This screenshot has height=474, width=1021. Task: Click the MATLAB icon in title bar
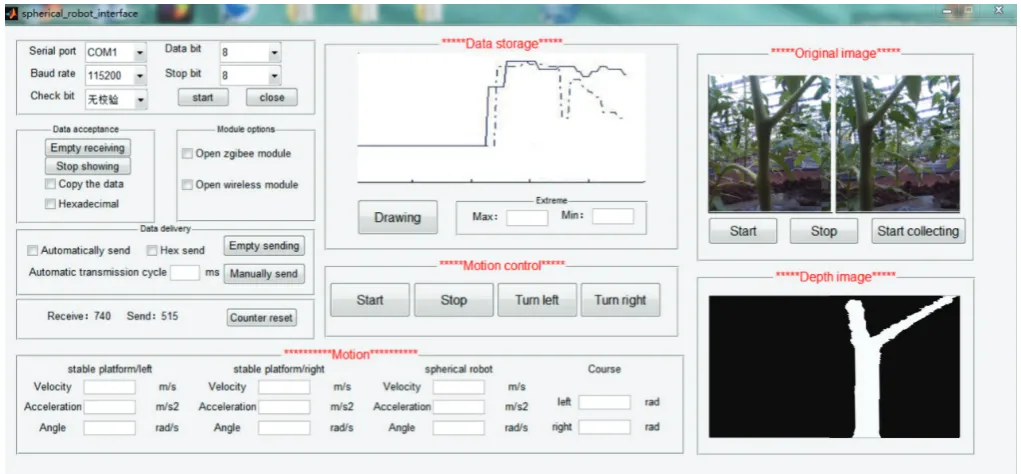click(11, 12)
